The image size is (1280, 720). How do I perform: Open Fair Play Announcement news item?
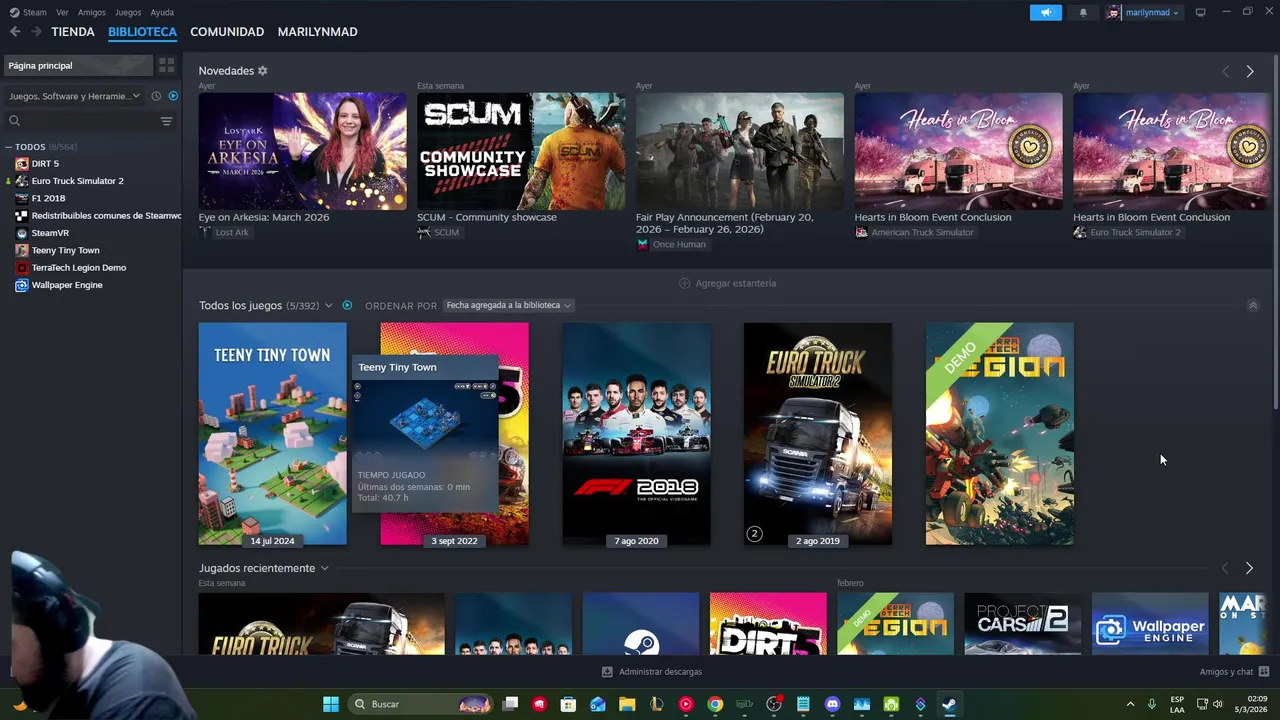740,151
